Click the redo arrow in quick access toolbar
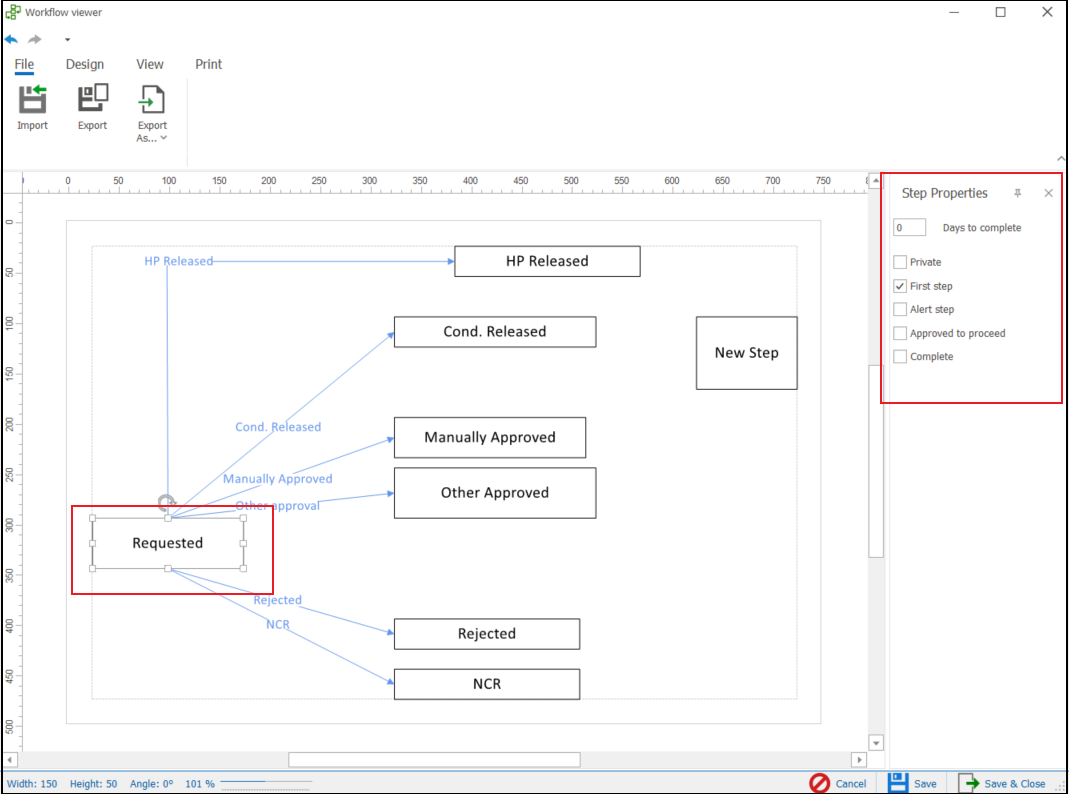The image size is (1069, 794). tap(35, 40)
